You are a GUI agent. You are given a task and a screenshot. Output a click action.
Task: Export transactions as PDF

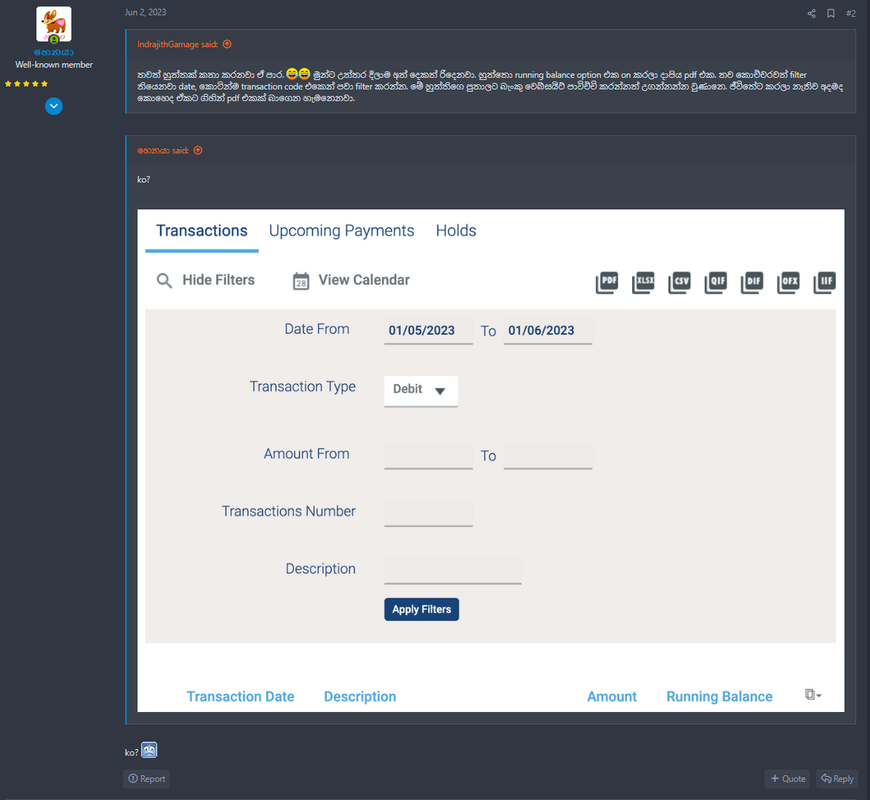tap(607, 283)
